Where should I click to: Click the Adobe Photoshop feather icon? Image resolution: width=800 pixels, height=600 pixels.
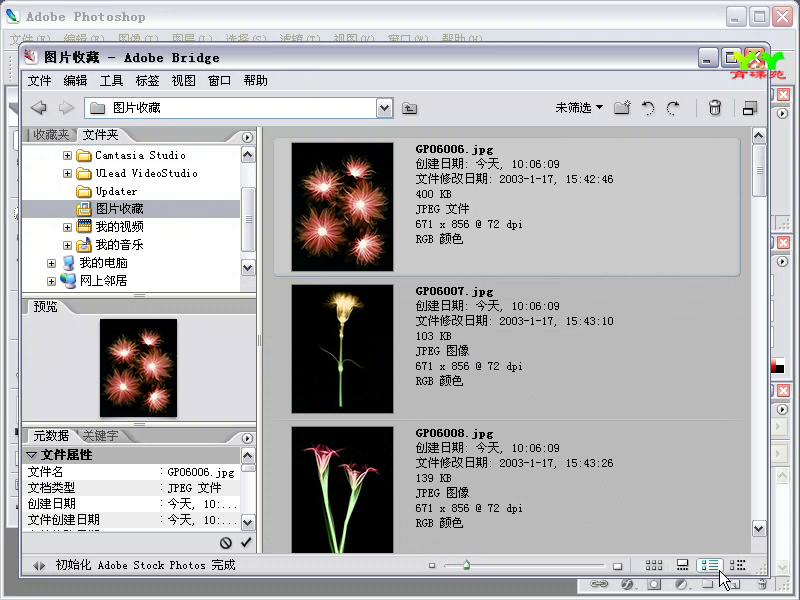tap(12, 16)
